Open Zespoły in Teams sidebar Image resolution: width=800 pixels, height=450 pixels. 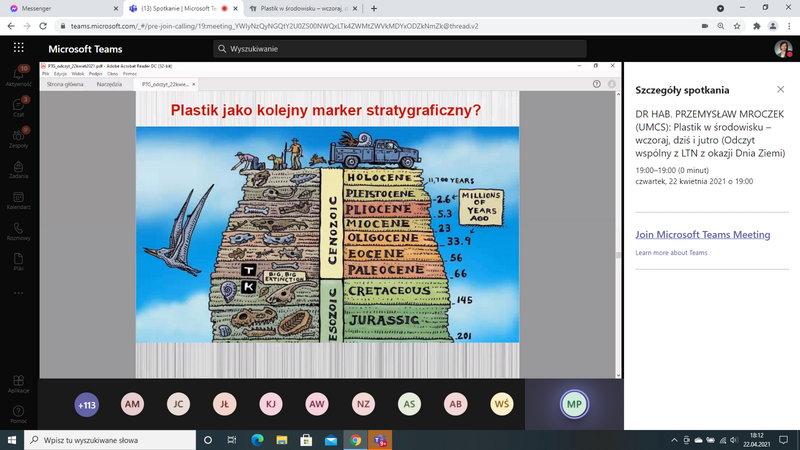pos(18,138)
